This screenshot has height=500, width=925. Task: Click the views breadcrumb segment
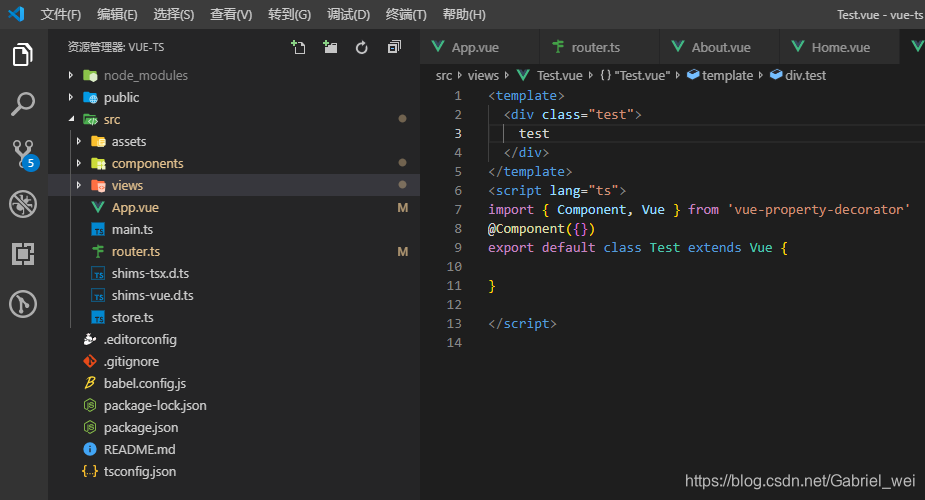point(483,75)
